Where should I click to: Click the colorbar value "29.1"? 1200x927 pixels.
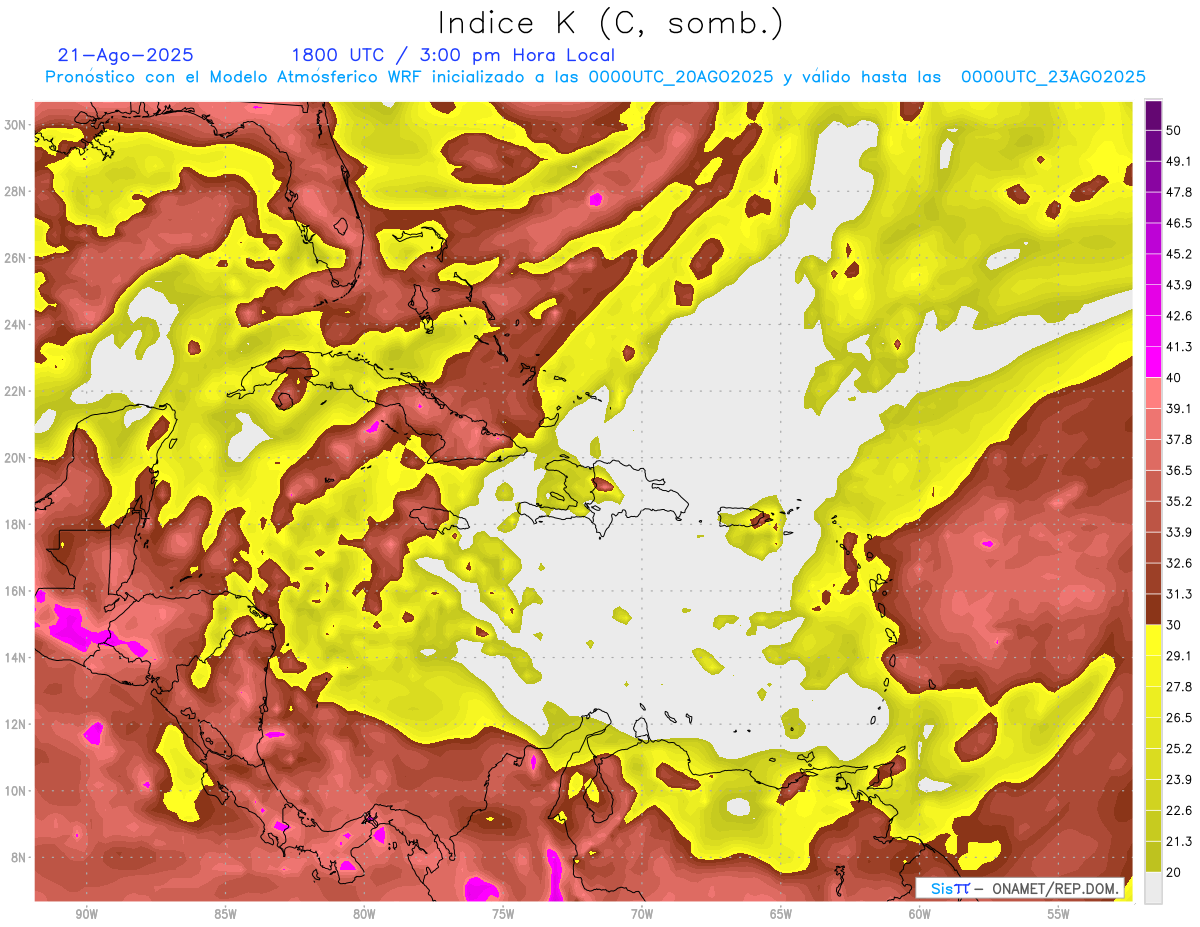coord(1179,656)
